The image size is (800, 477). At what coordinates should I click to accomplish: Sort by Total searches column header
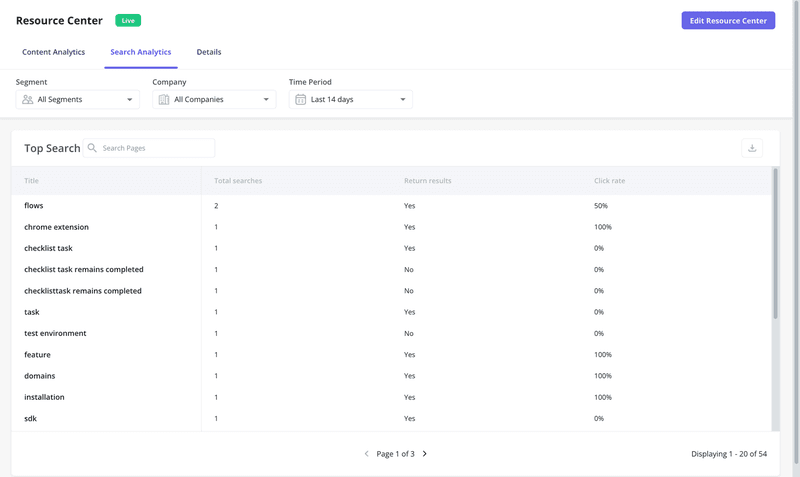click(x=238, y=181)
